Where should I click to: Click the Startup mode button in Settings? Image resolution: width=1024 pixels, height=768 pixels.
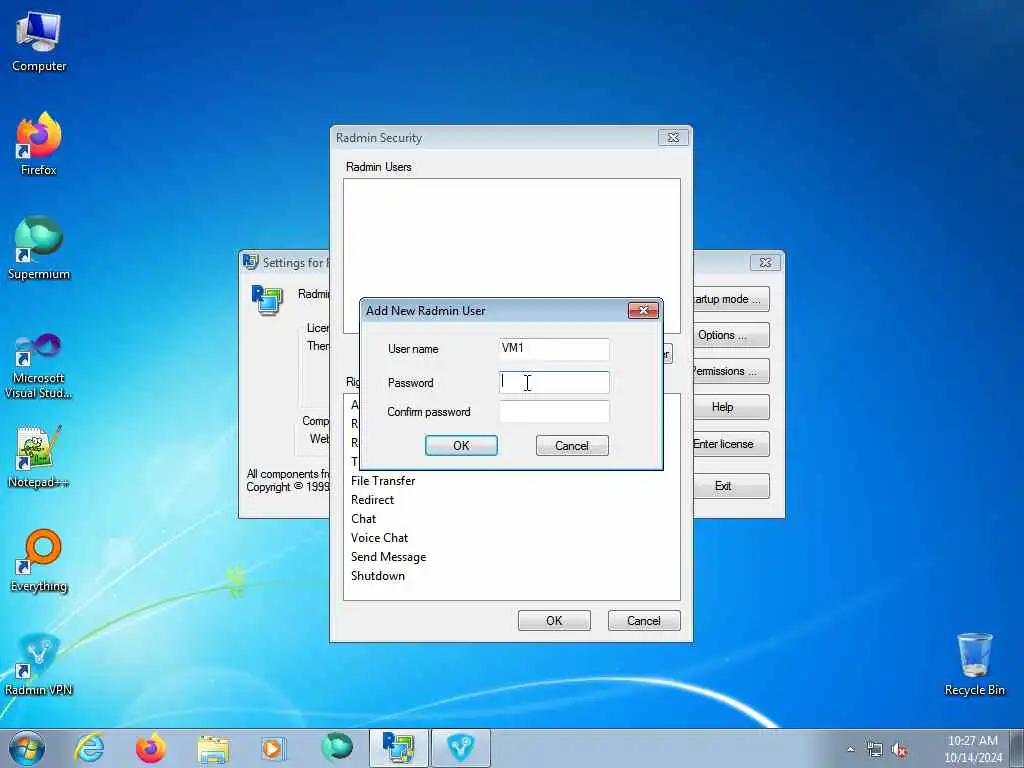click(731, 299)
